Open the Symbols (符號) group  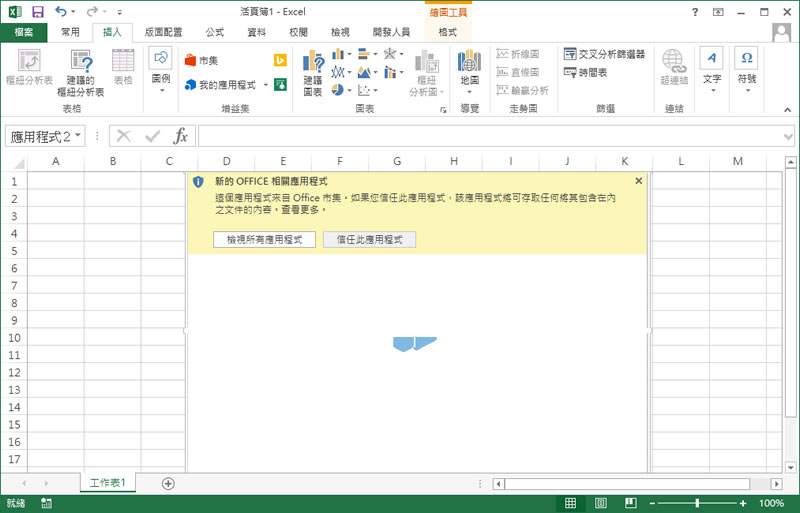747,71
